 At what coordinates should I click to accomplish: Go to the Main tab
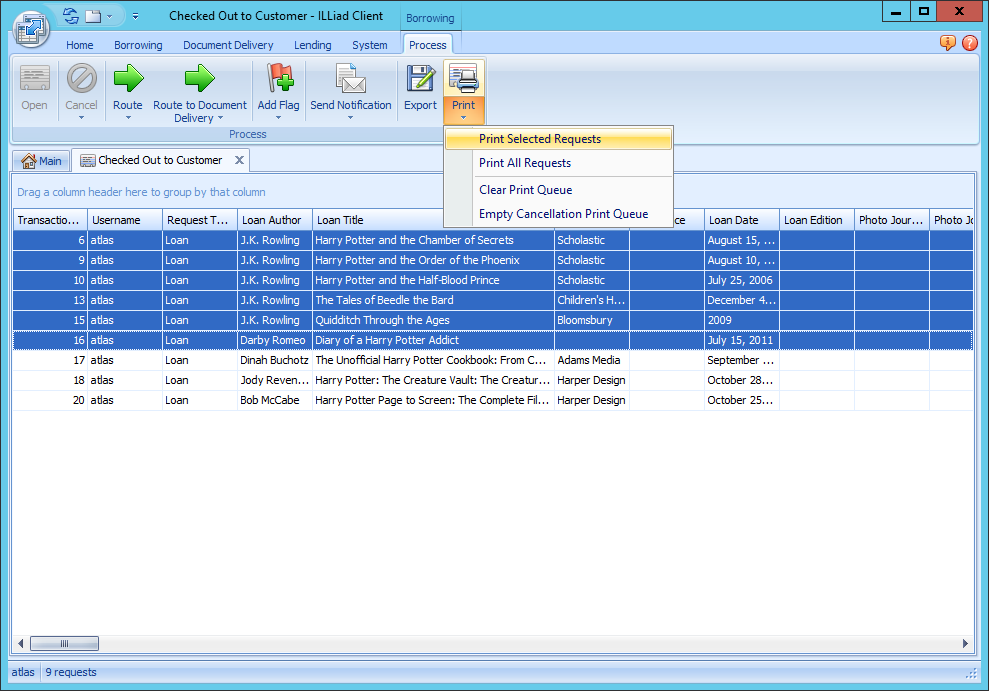pos(41,160)
